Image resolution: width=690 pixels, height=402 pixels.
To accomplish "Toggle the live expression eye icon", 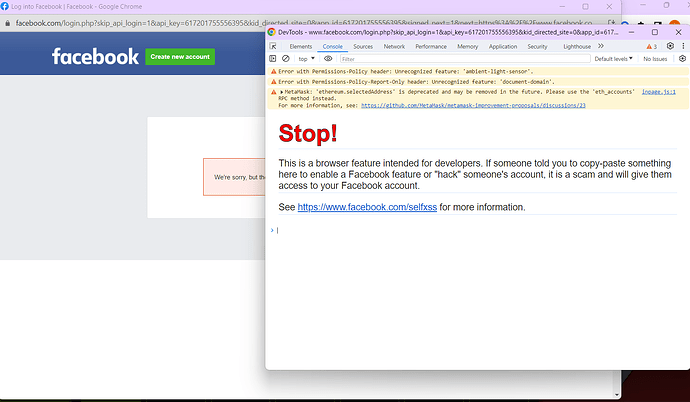I will pyautogui.click(x=328, y=58).
